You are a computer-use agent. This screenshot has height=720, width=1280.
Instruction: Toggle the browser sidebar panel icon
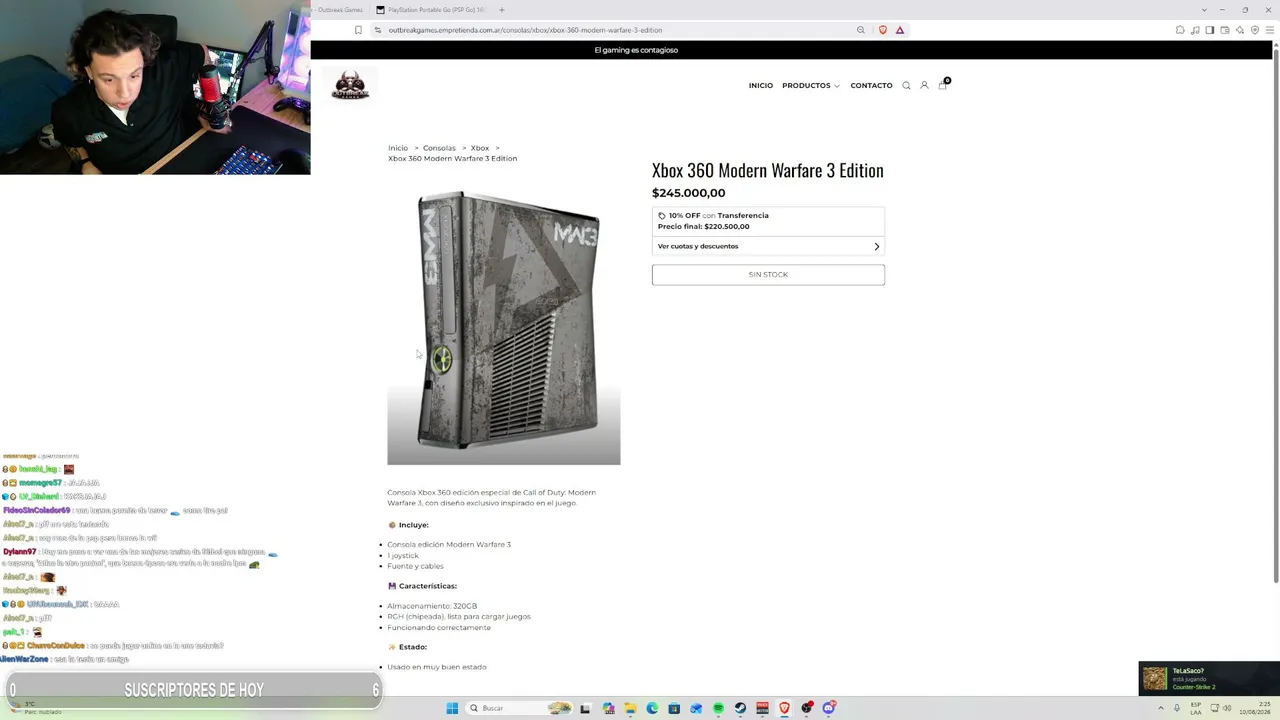(x=1209, y=30)
